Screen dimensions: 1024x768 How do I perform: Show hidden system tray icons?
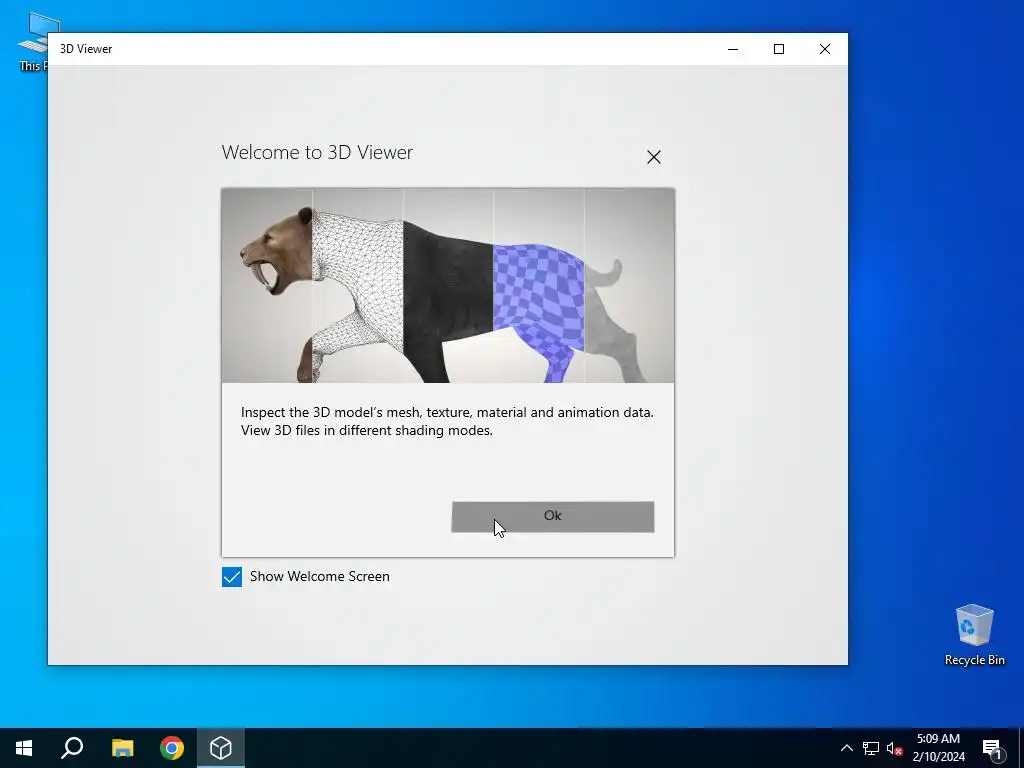pos(846,748)
